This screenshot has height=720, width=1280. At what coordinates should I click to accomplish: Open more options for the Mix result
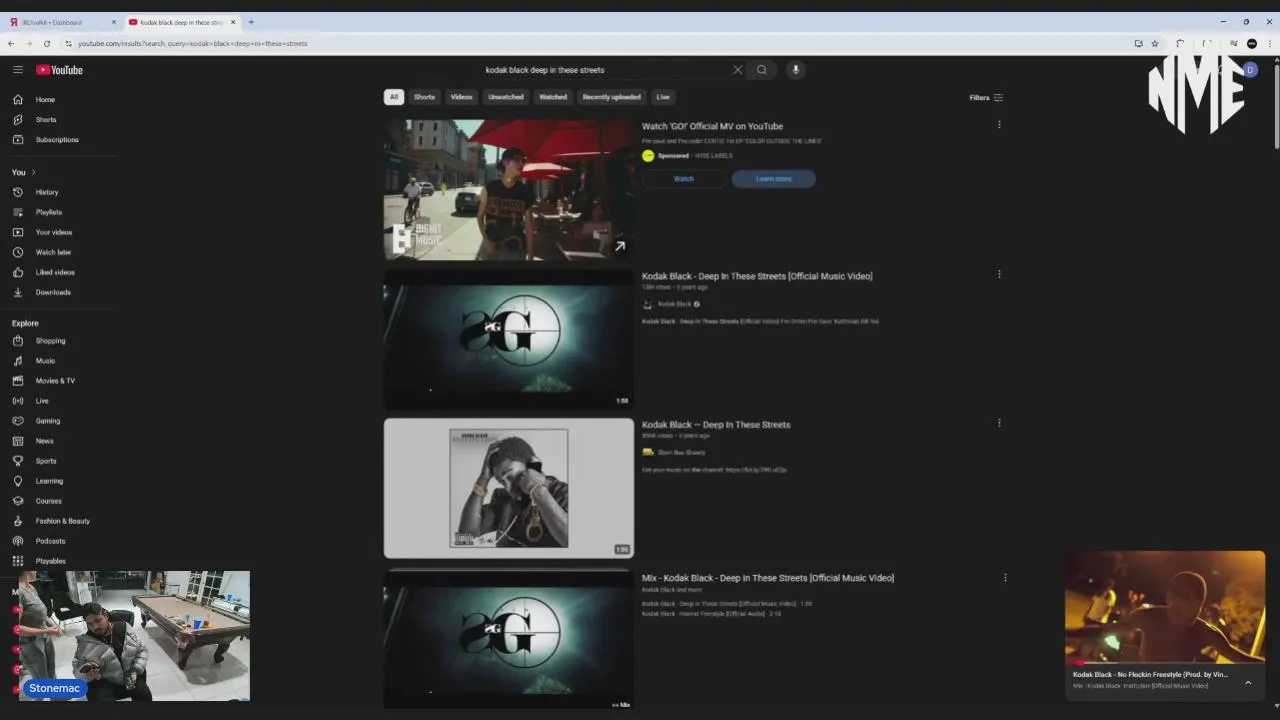[1005, 577]
